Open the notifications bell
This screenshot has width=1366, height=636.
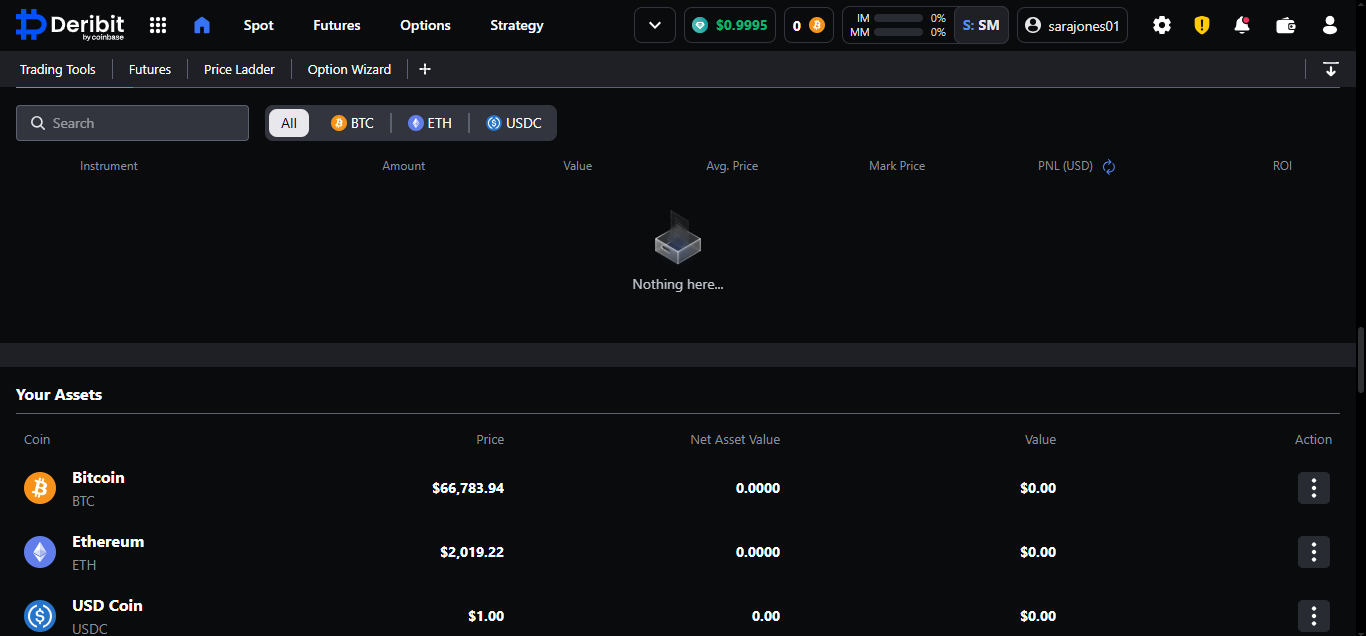coord(1242,25)
